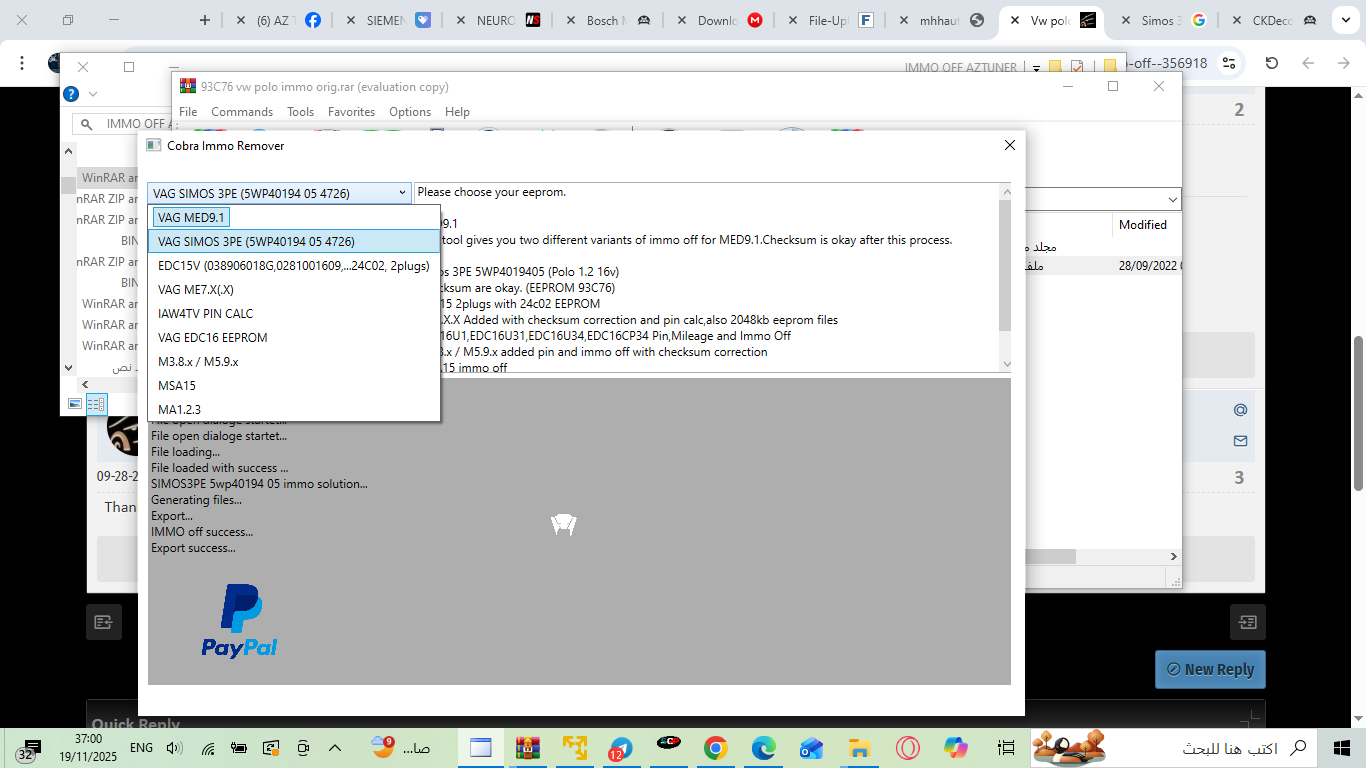Open the WinRAR Tools menu

[300, 112]
